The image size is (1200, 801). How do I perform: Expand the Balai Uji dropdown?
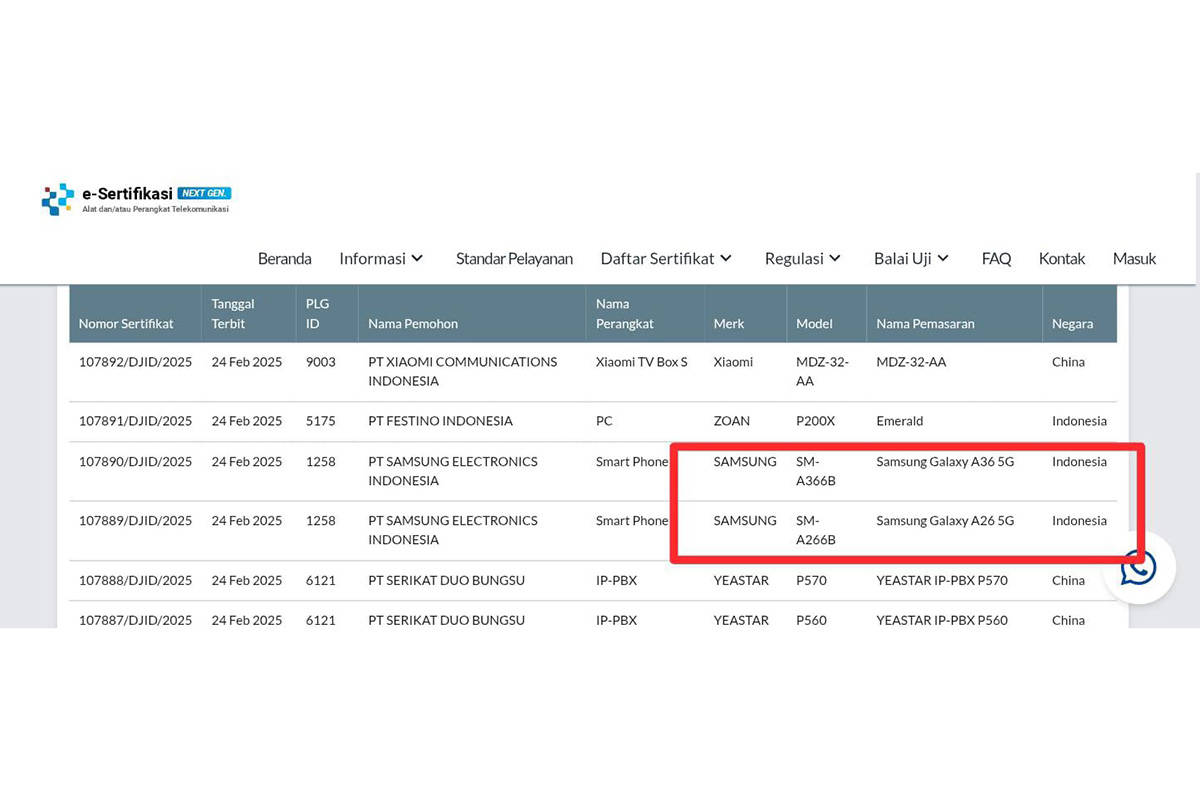[911, 258]
